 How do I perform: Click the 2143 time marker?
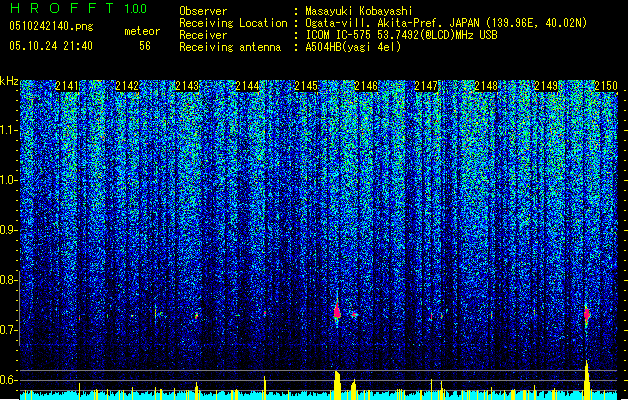click(x=187, y=86)
